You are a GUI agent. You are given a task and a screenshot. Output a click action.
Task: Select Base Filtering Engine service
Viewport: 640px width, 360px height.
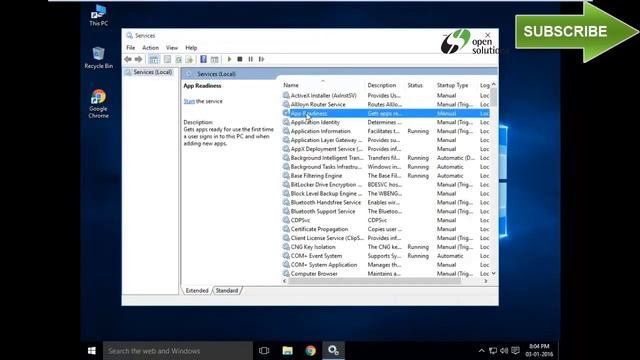coord(385,176)
